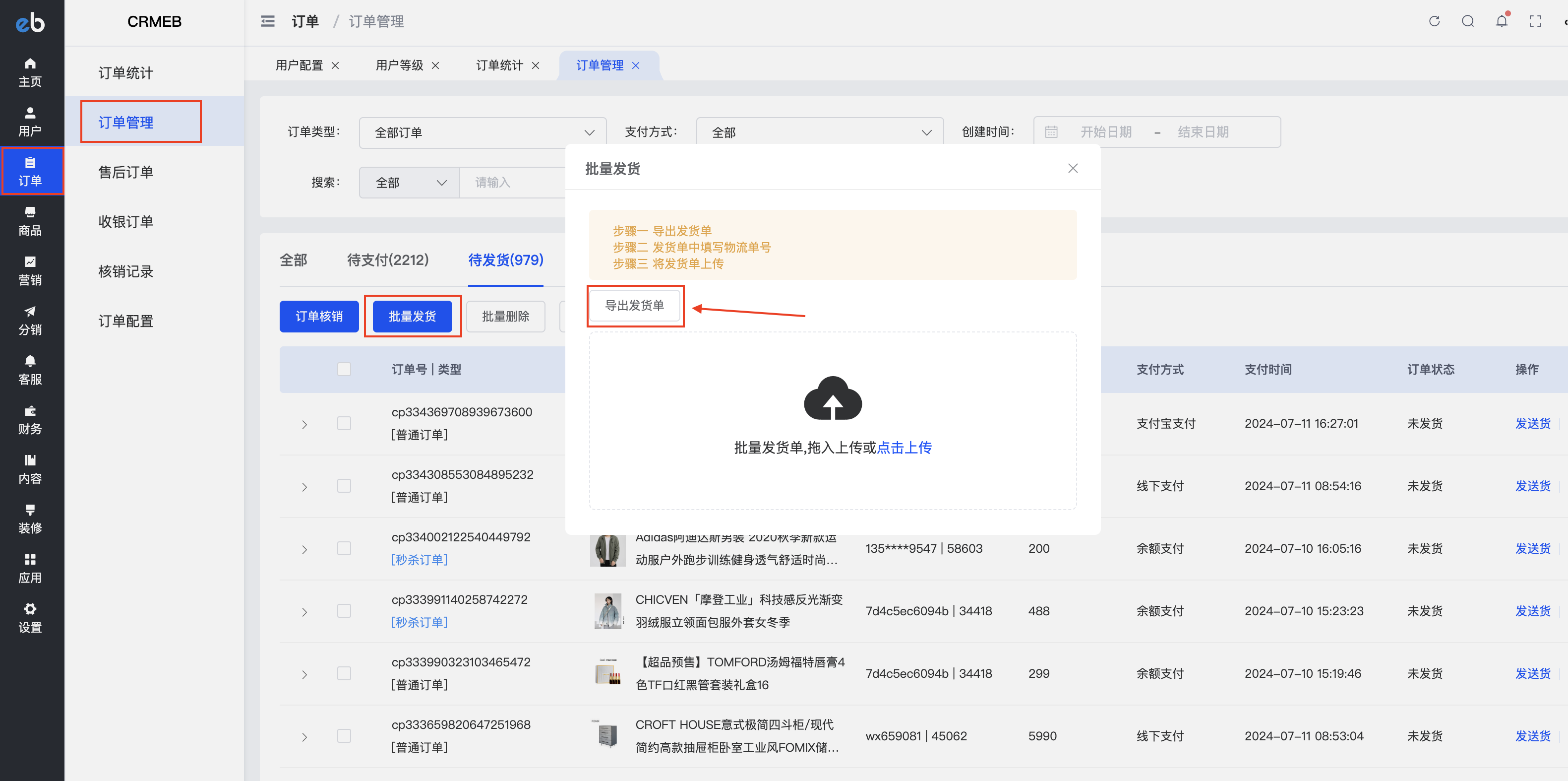Open the 售后订单 menu item
1568x781 pixels.
tap(125, 171)
